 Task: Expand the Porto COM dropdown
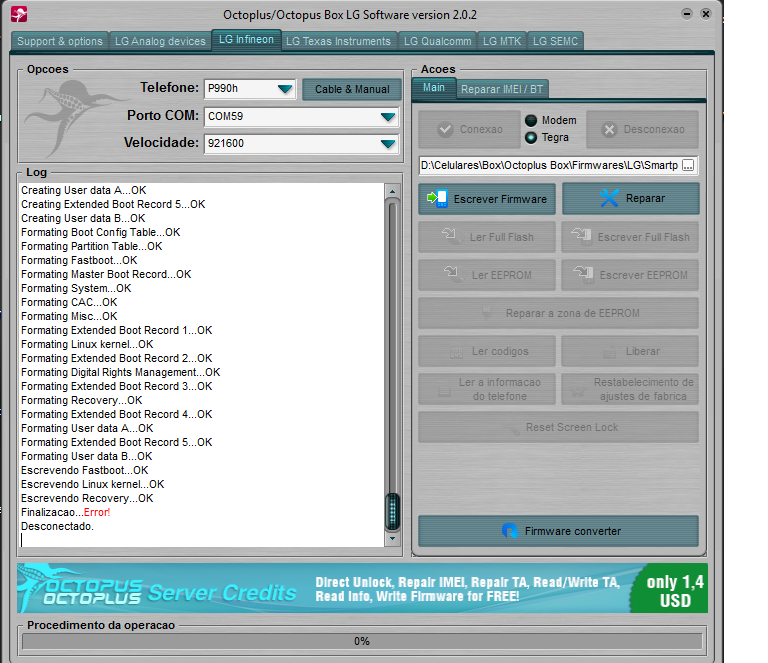(x=388, y=117)
